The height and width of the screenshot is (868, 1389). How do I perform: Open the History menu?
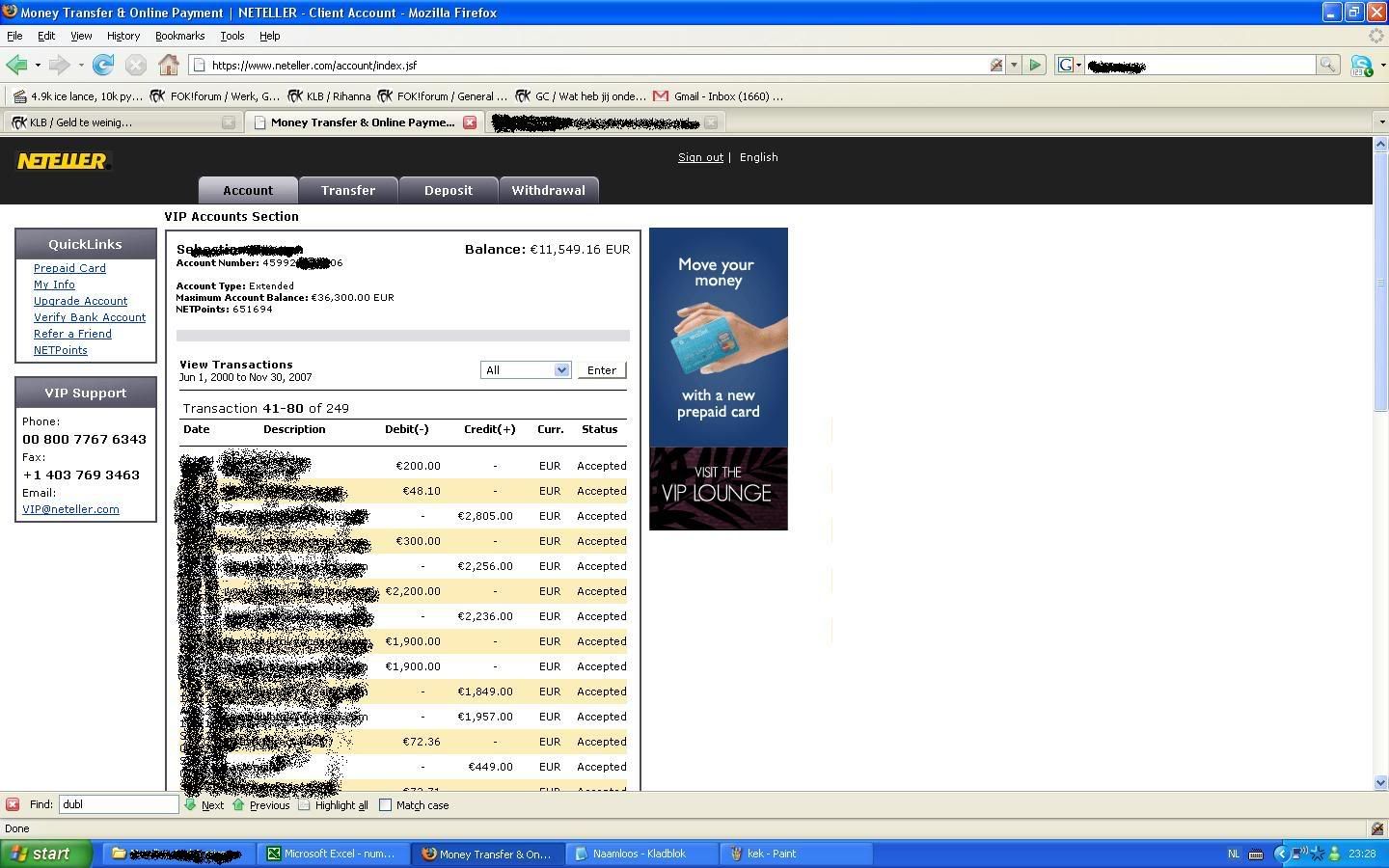(x=123, y=36)
